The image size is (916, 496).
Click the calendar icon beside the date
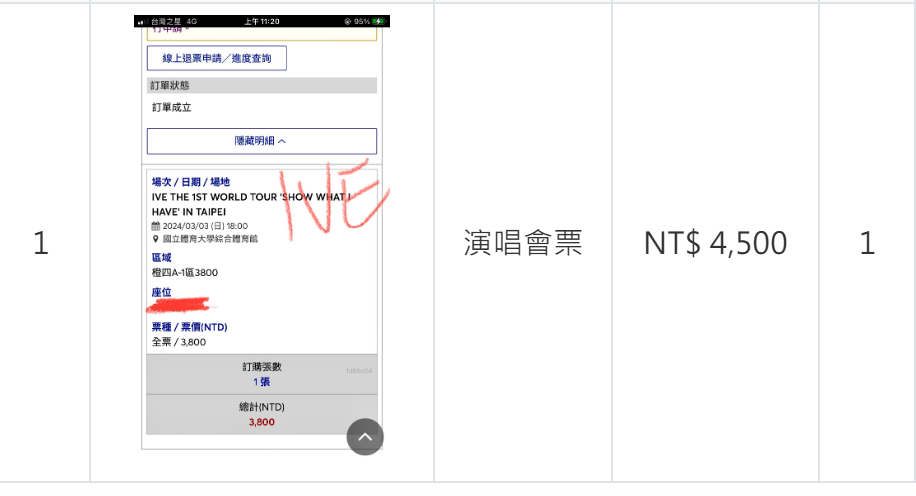point(155,226)
